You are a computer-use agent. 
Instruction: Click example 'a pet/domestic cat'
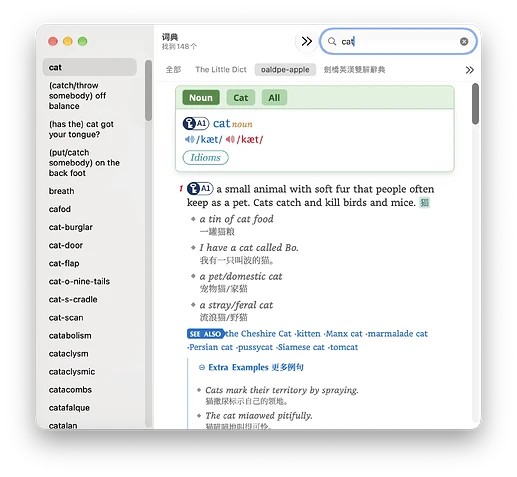click(241, 276)
